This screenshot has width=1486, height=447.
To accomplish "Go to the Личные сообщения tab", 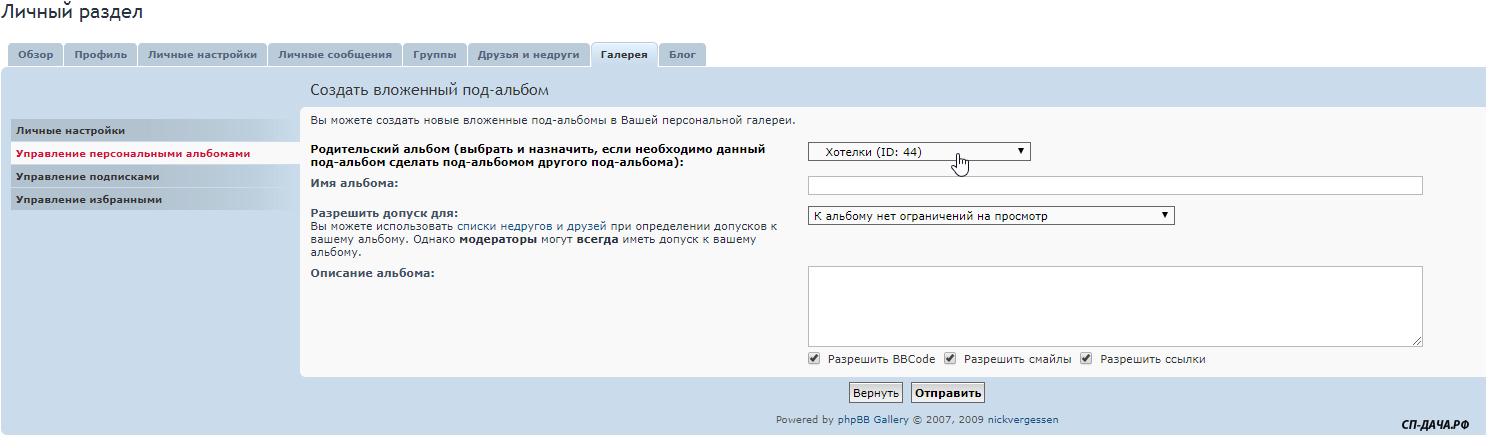I will tap(335, 55).
